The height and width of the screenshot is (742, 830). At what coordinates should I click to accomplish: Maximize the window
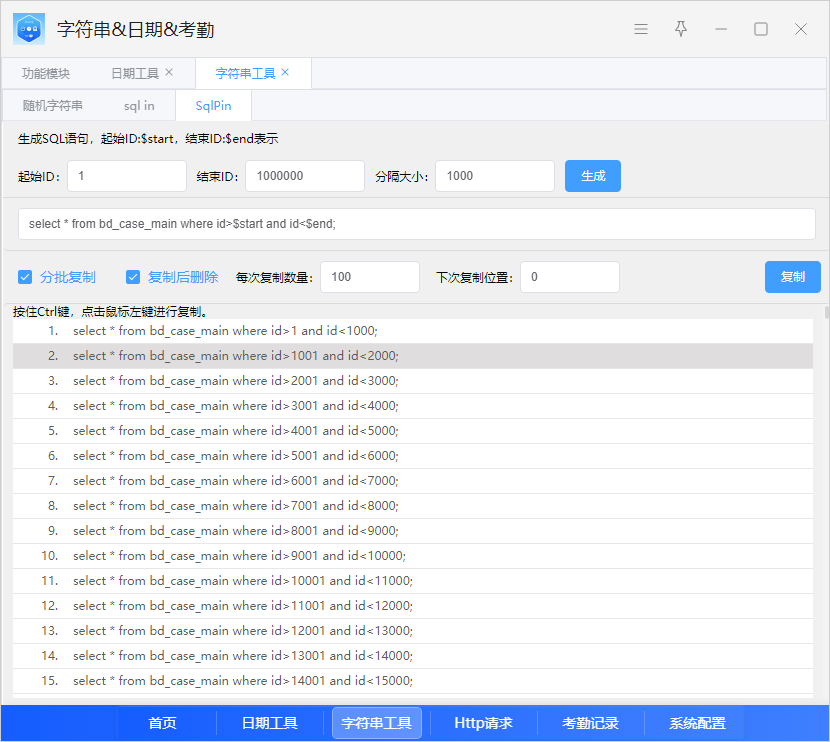(x=761, y=29)
